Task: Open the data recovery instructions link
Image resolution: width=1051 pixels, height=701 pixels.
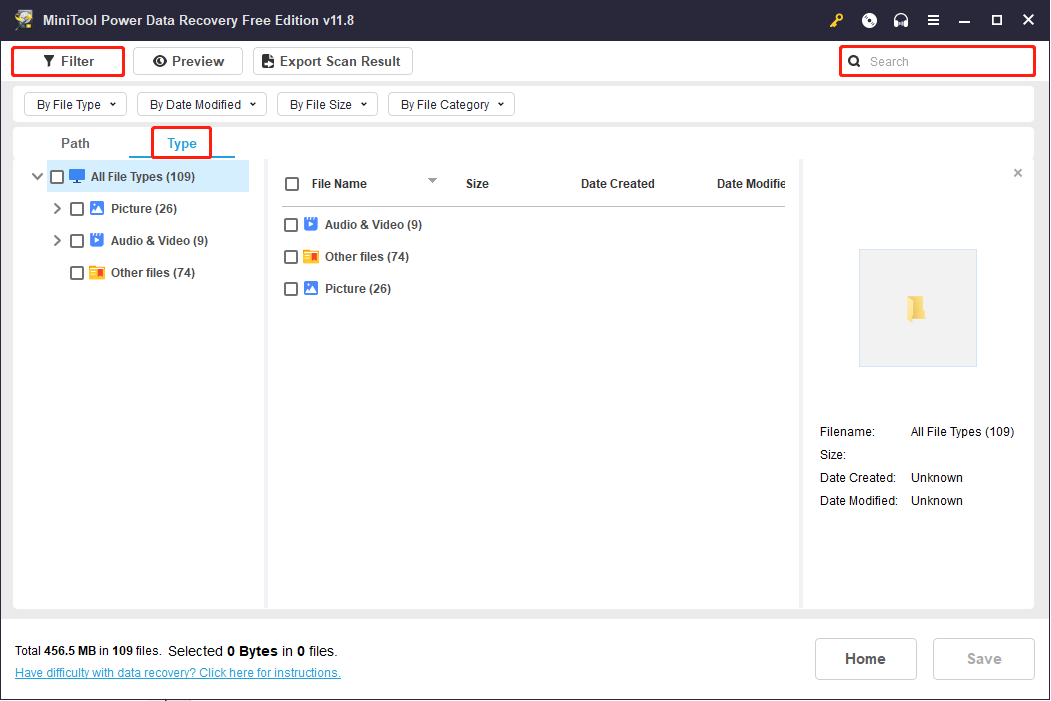Action: click(x=178, y=672)
